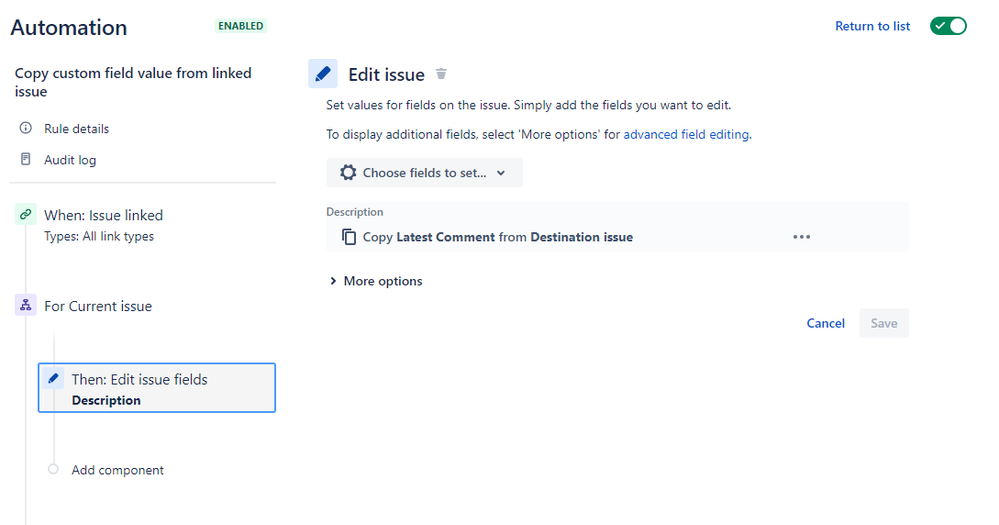999x525 pixels.
Task: Click the Audit log document icon
Action: coord(26,160)
